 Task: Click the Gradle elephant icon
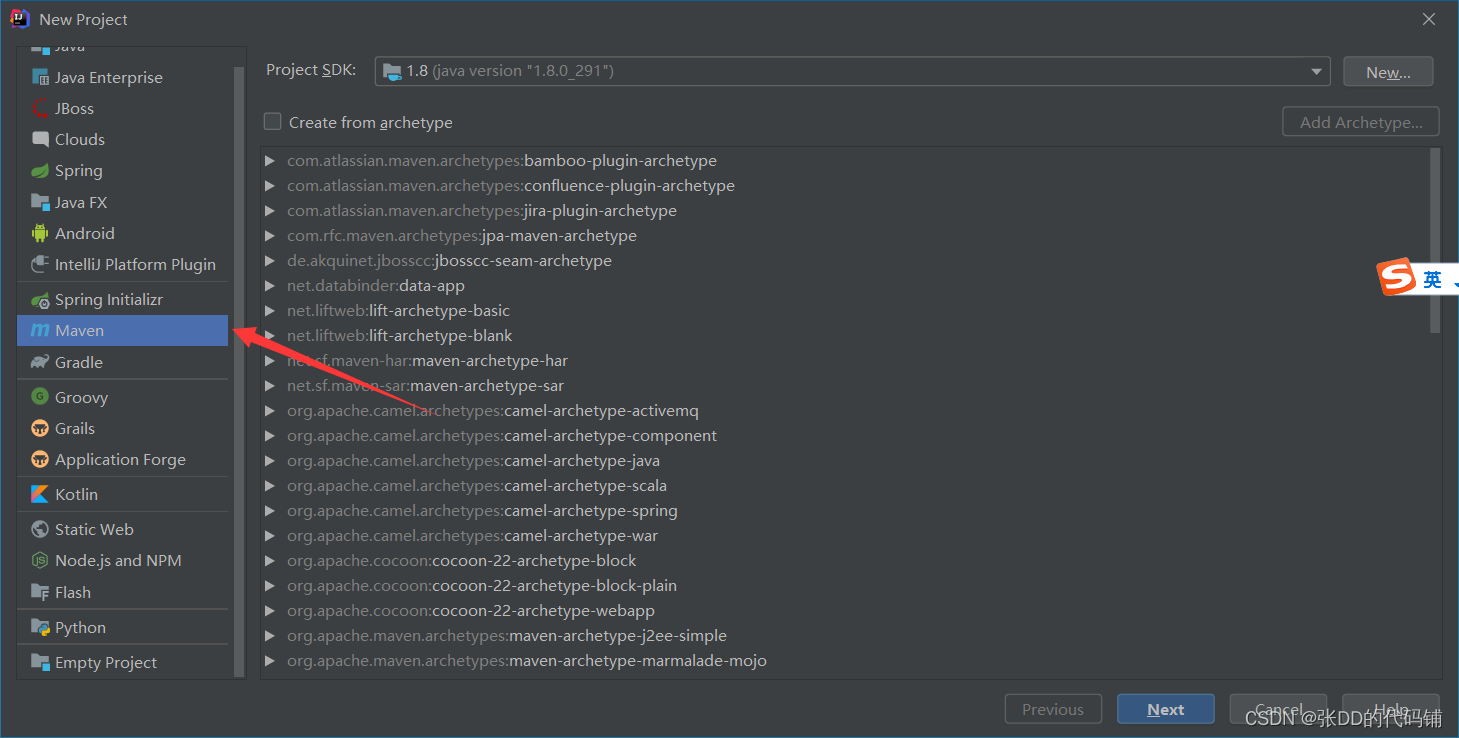click(x=40, y=362)
